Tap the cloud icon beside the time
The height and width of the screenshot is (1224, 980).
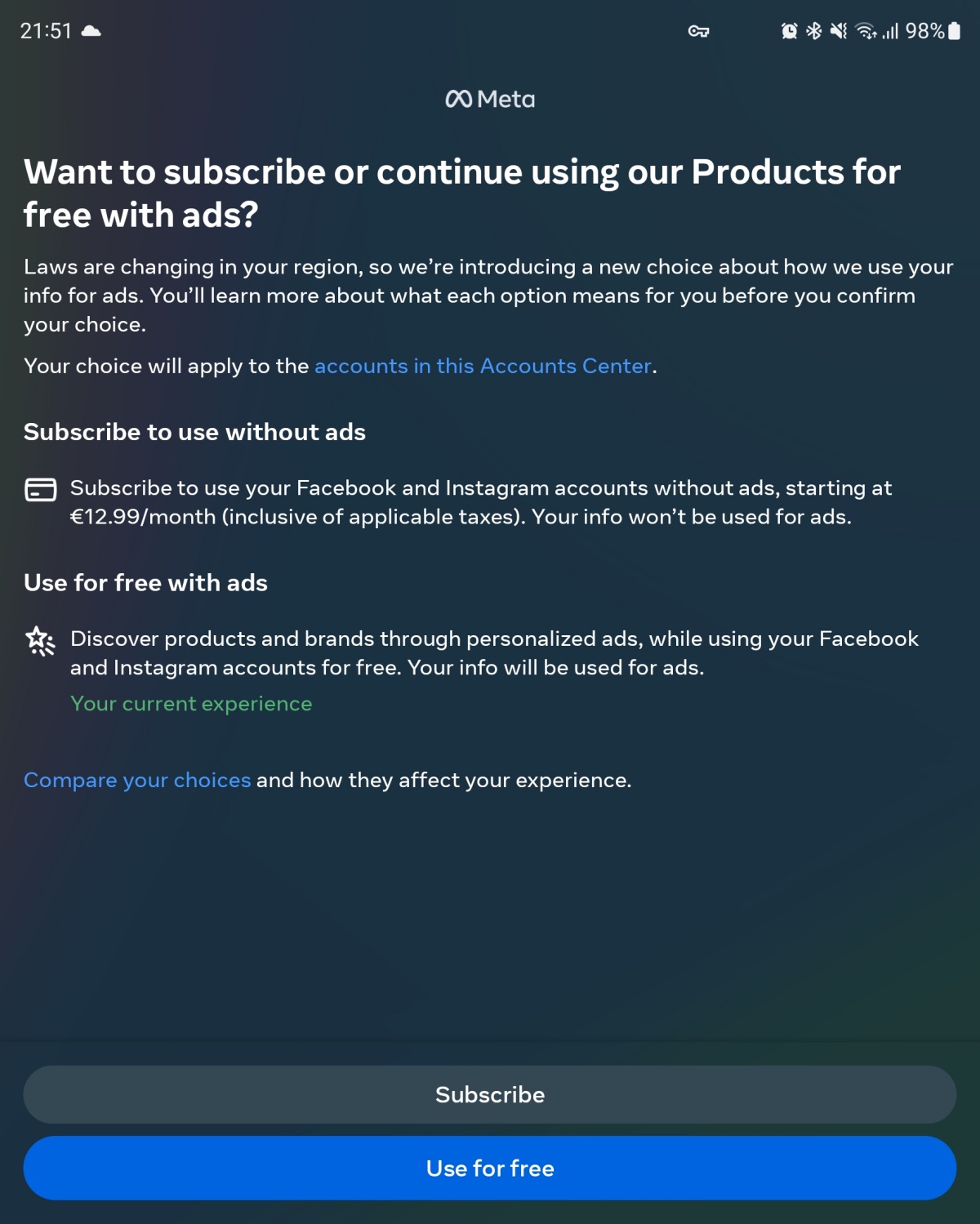click(x=91, y=31)
